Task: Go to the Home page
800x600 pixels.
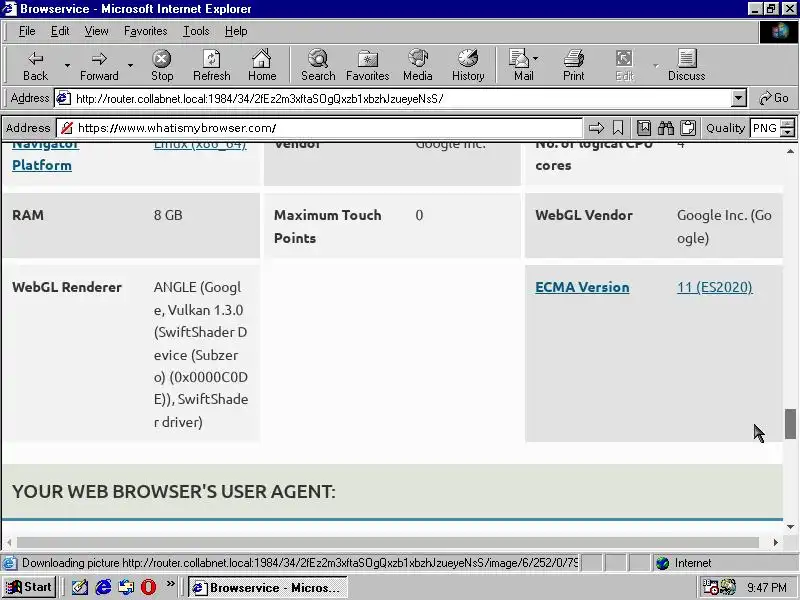Action: pos(262,65)
